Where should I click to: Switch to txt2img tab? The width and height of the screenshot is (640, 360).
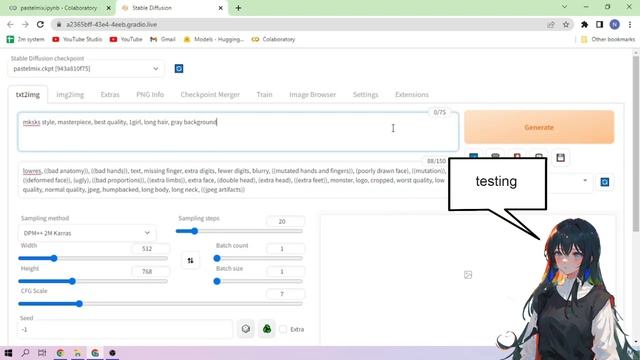(28, 94)
